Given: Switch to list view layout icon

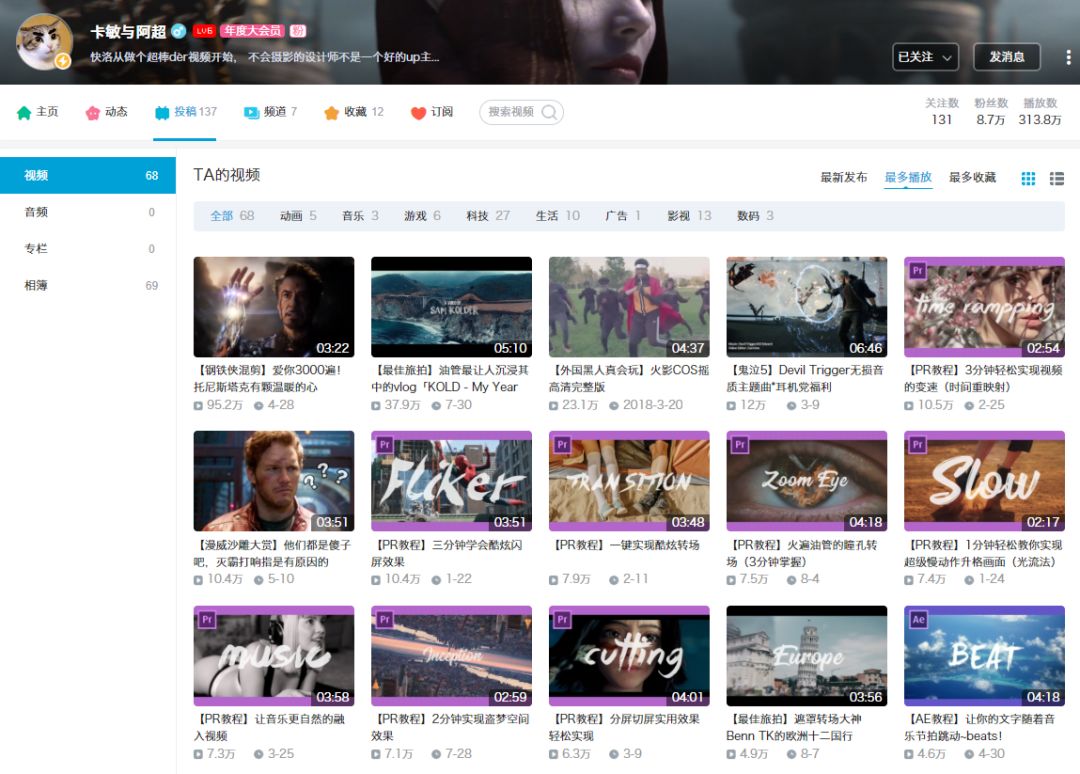Looking at the screenshot, I should click(1057, 178).
